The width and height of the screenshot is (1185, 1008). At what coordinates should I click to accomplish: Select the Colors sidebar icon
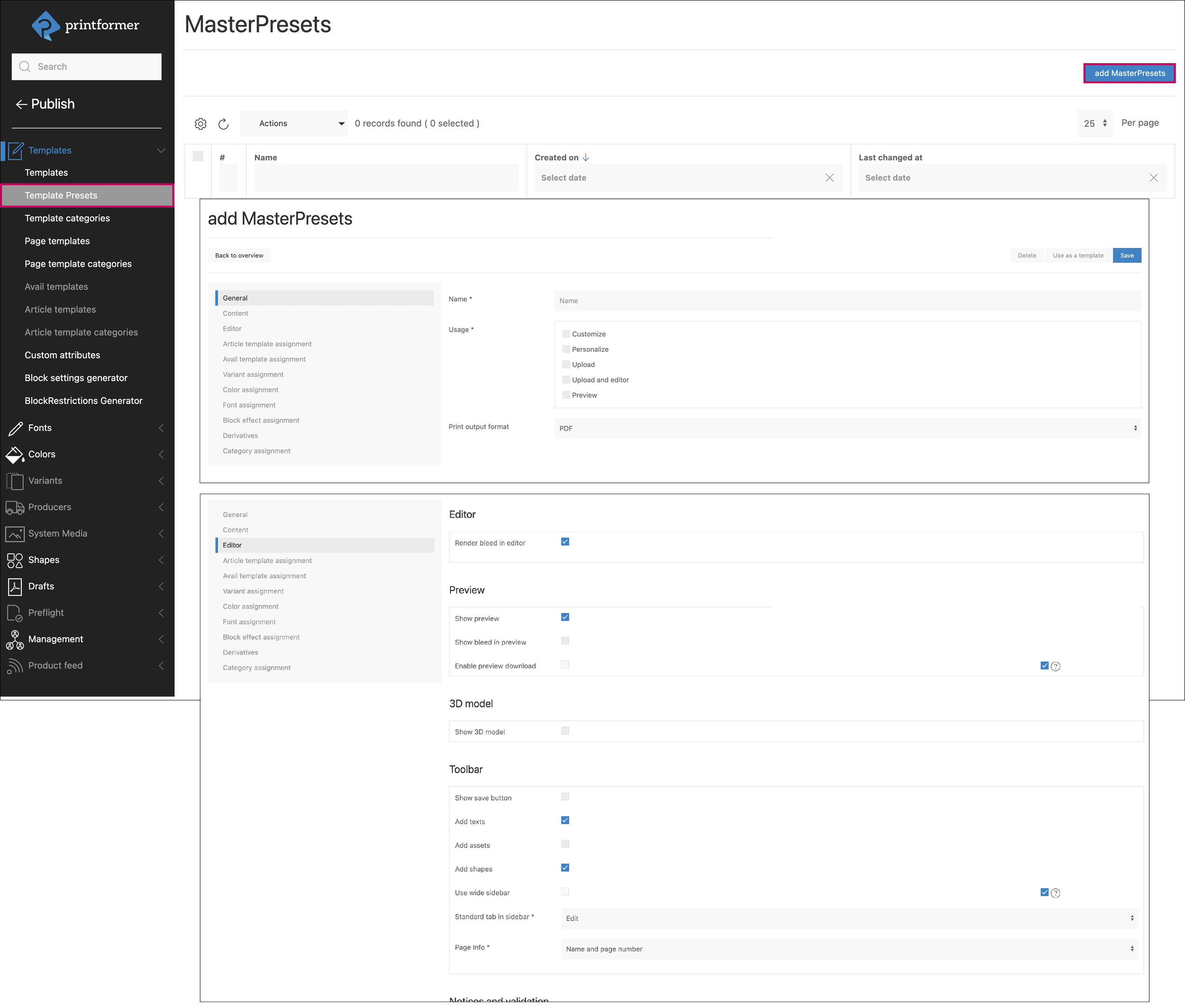click(15, 454)
